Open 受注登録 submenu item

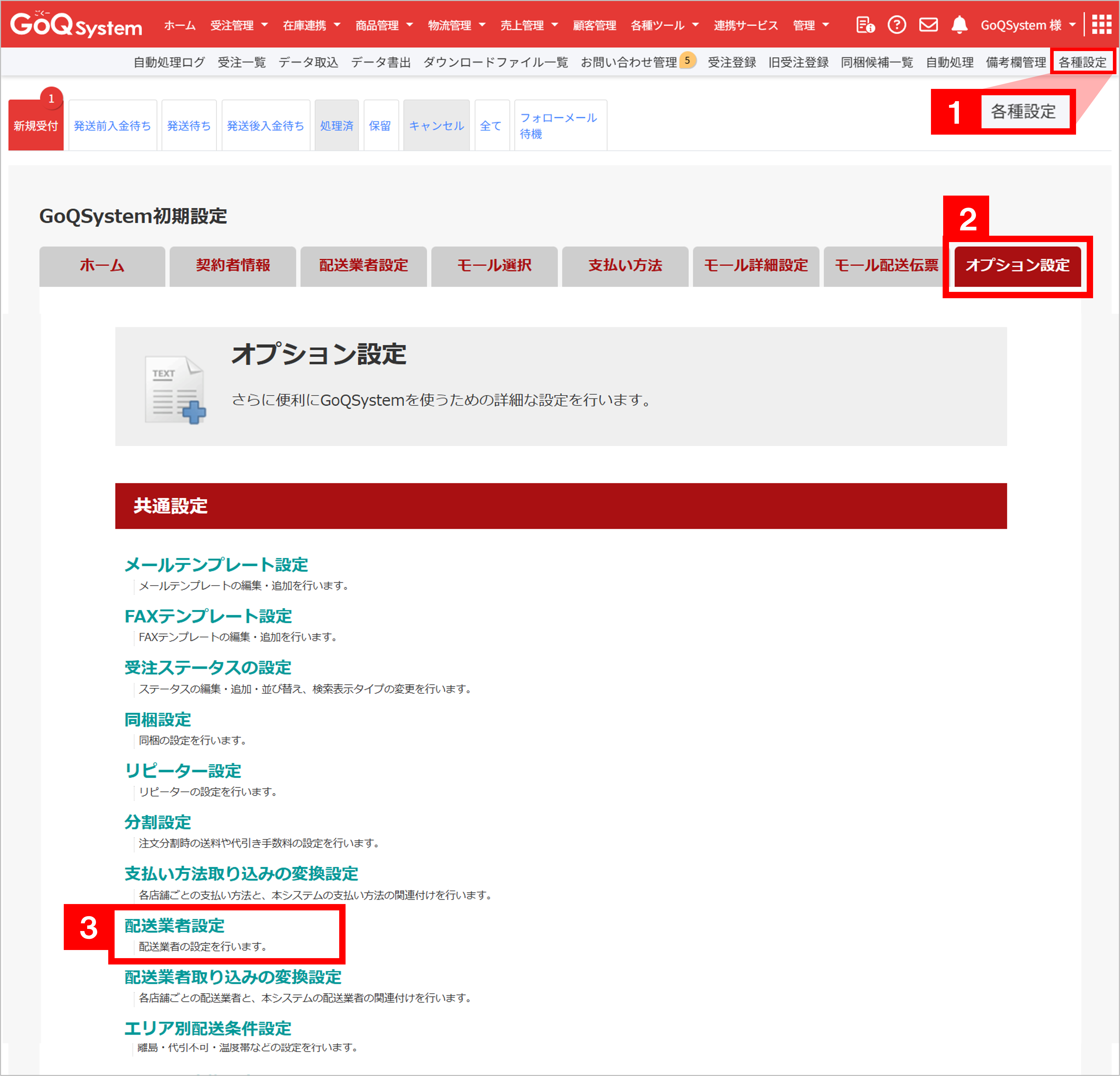coord(732,62)
